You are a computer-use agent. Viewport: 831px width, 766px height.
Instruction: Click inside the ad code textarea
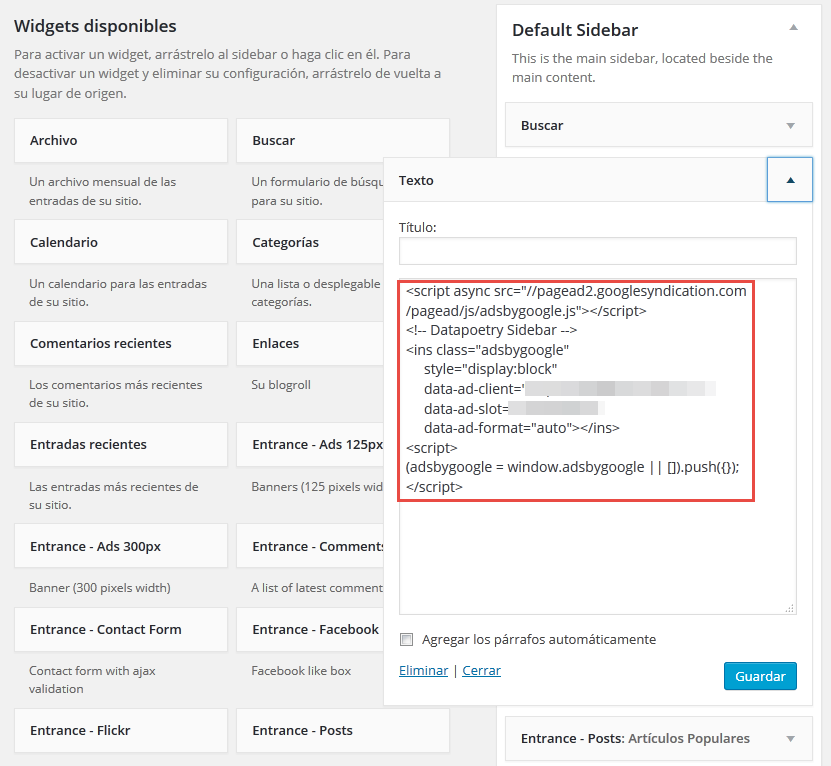point(597,446)
